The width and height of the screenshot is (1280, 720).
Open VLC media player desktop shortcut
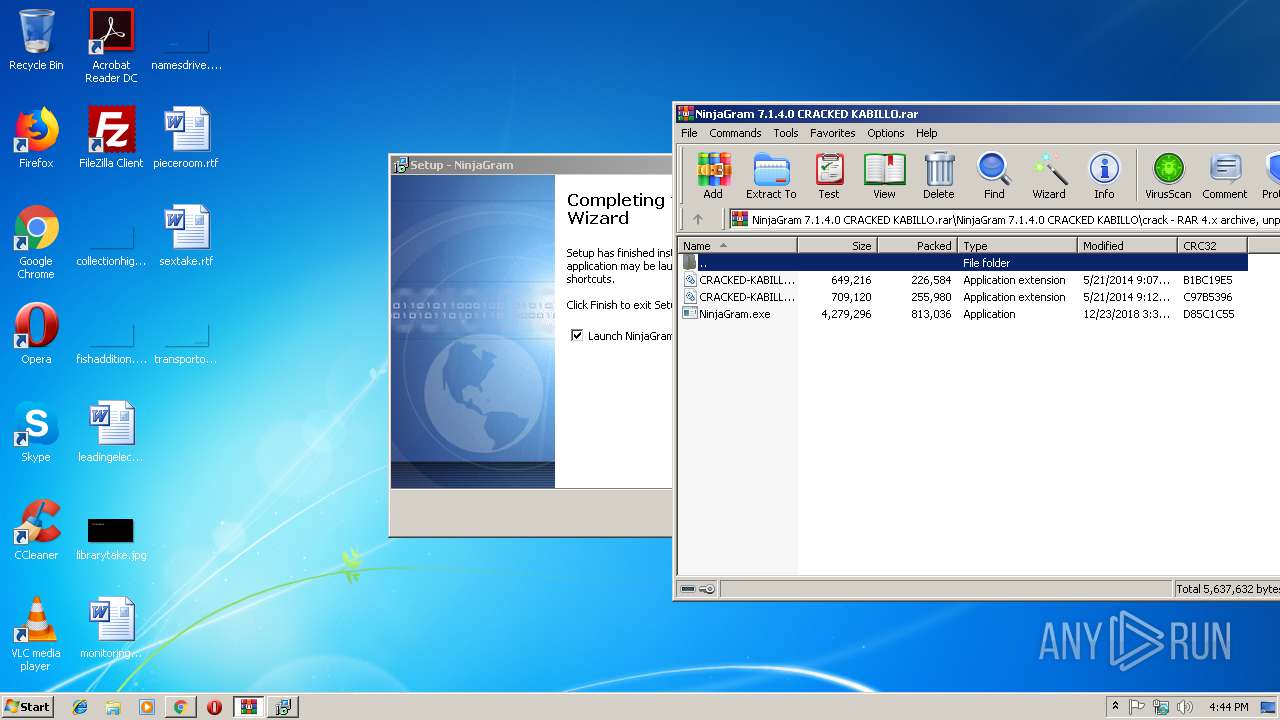point(36,634)
